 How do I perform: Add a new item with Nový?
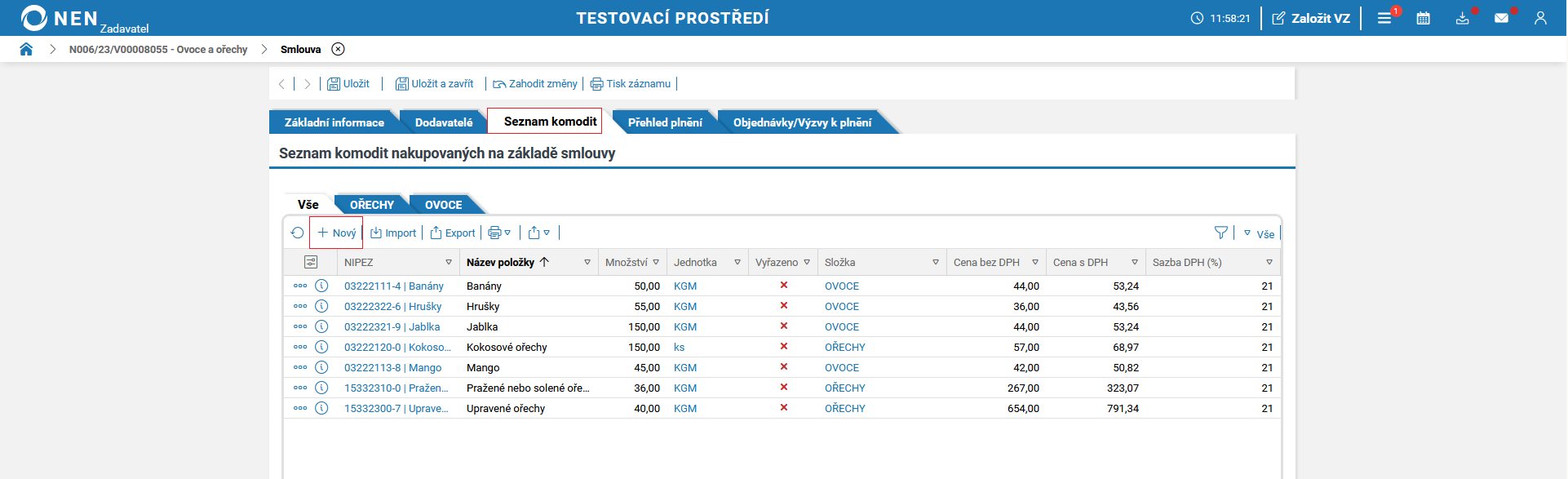point(336,233)
